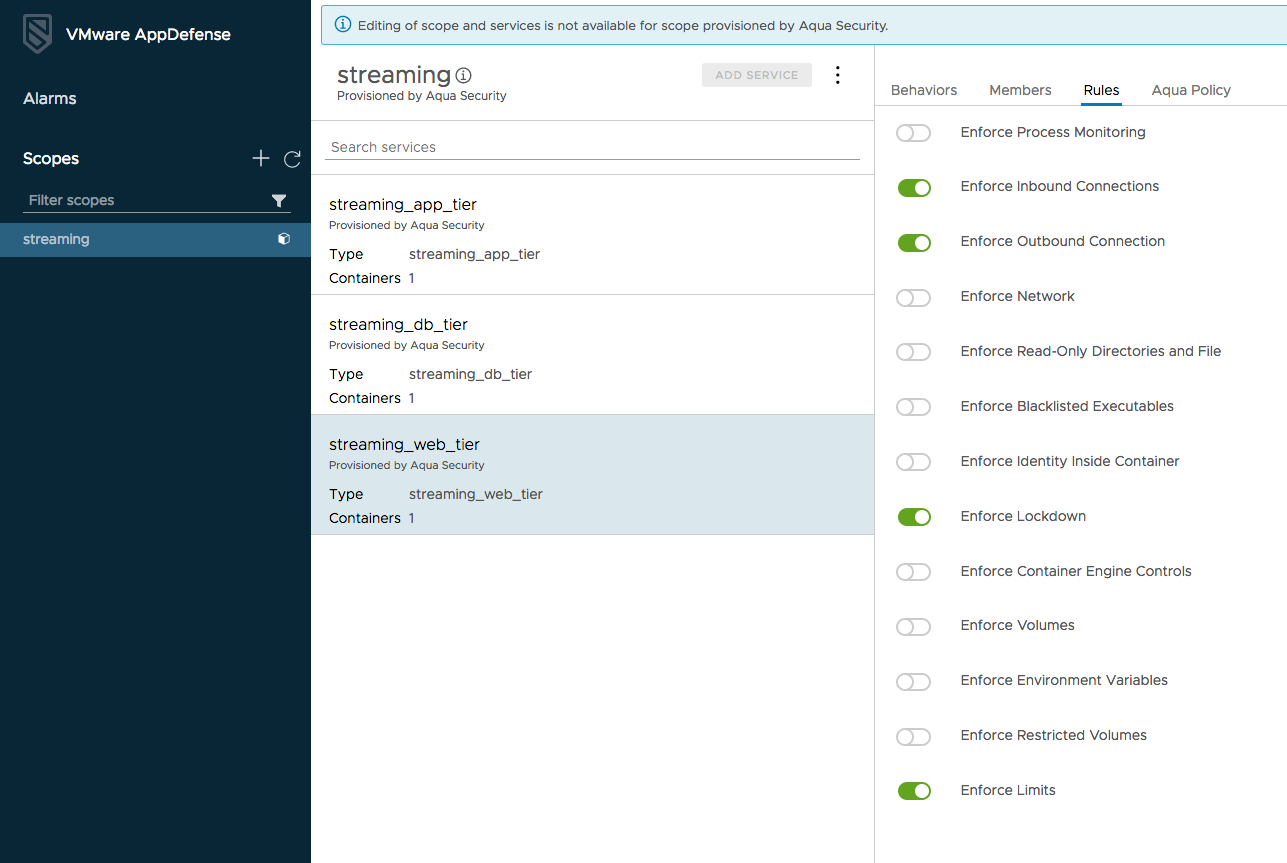Click the container cube icon beside streaming scope
This screenshot has width=1287, height=863.
(284, 239)
